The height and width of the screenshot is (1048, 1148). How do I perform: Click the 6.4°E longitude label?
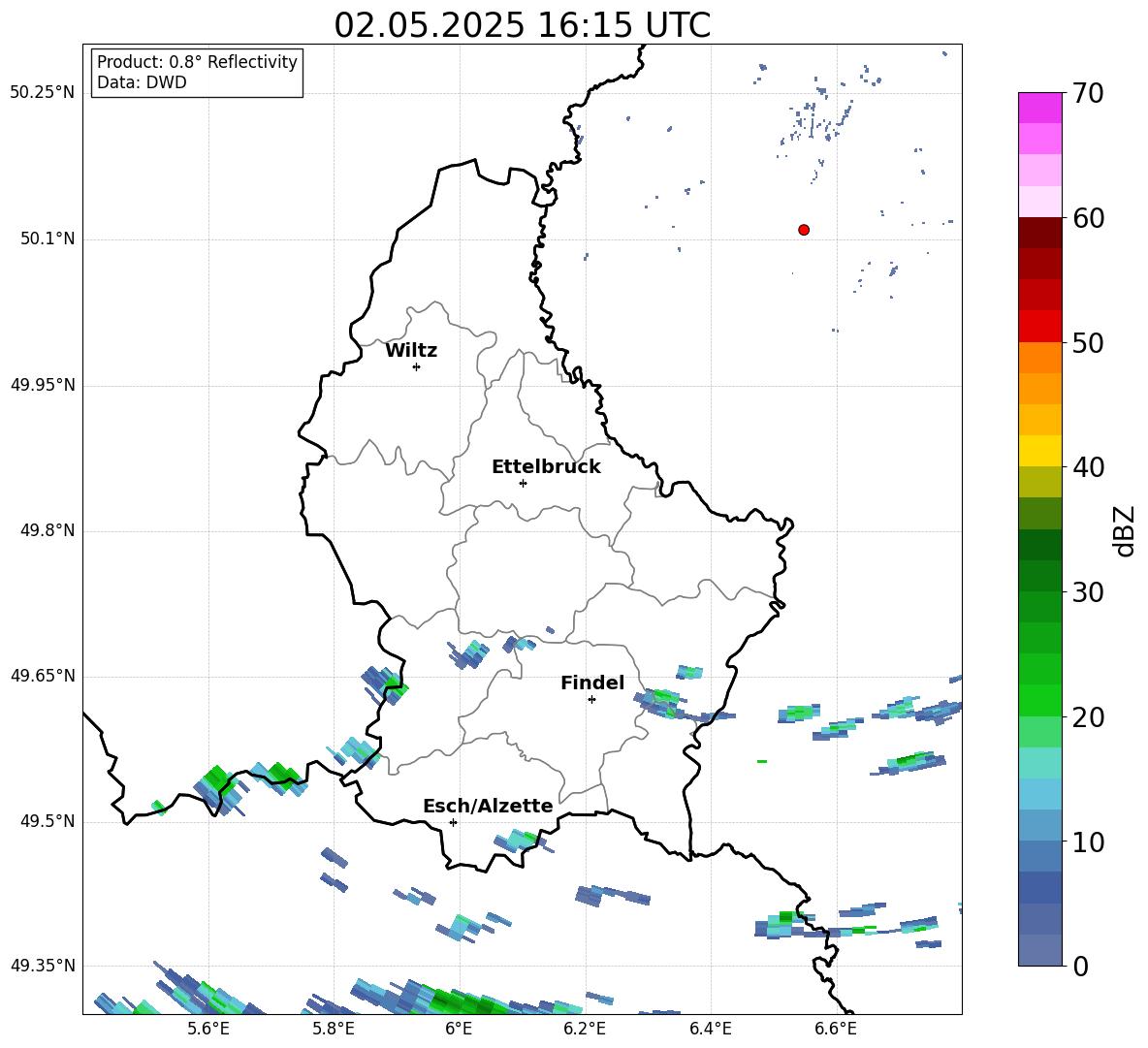[710, 1030]
